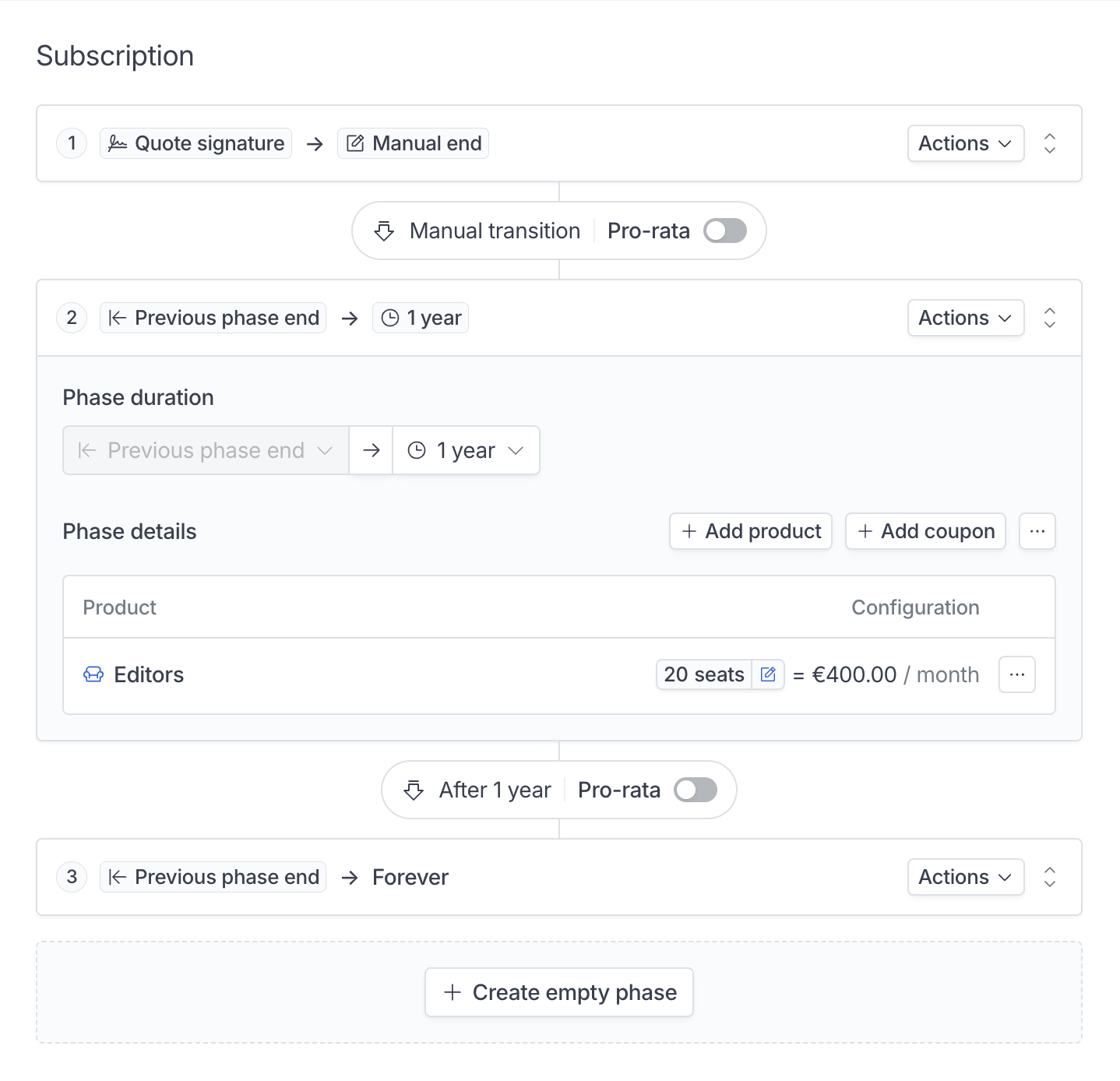
Task: Click the Editors product sofa icon
Action: coord(93,674)
